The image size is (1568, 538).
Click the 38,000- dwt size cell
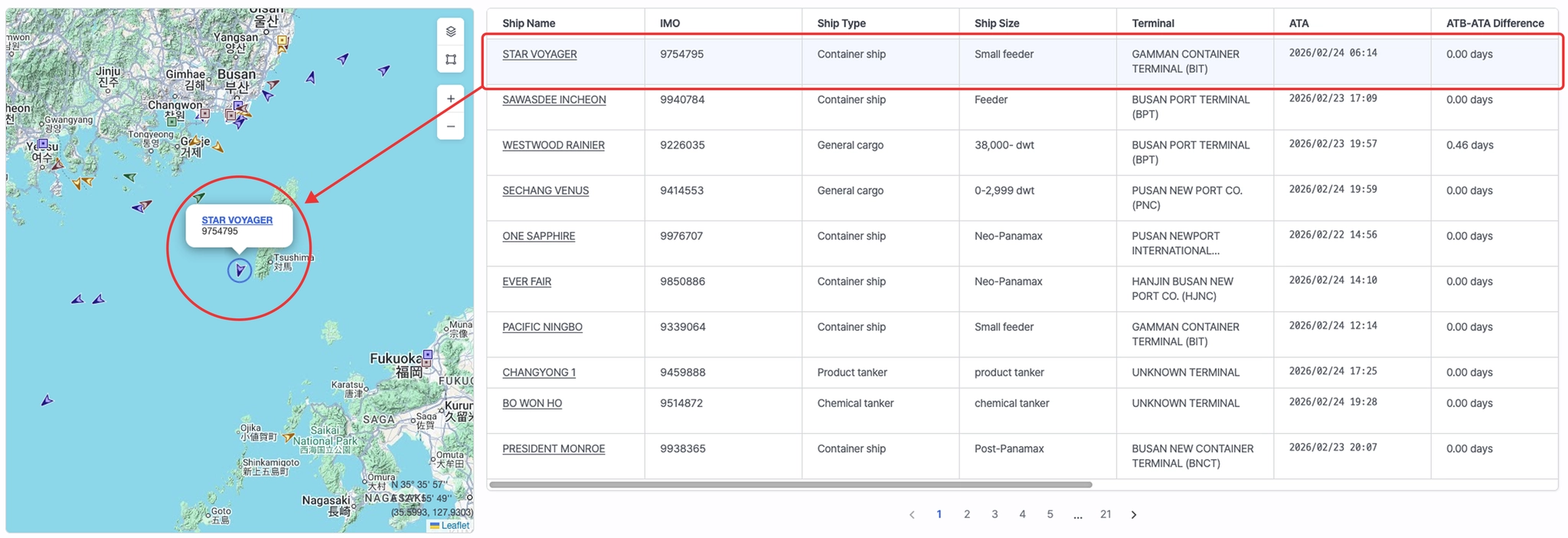click(x=1004, y=145)
